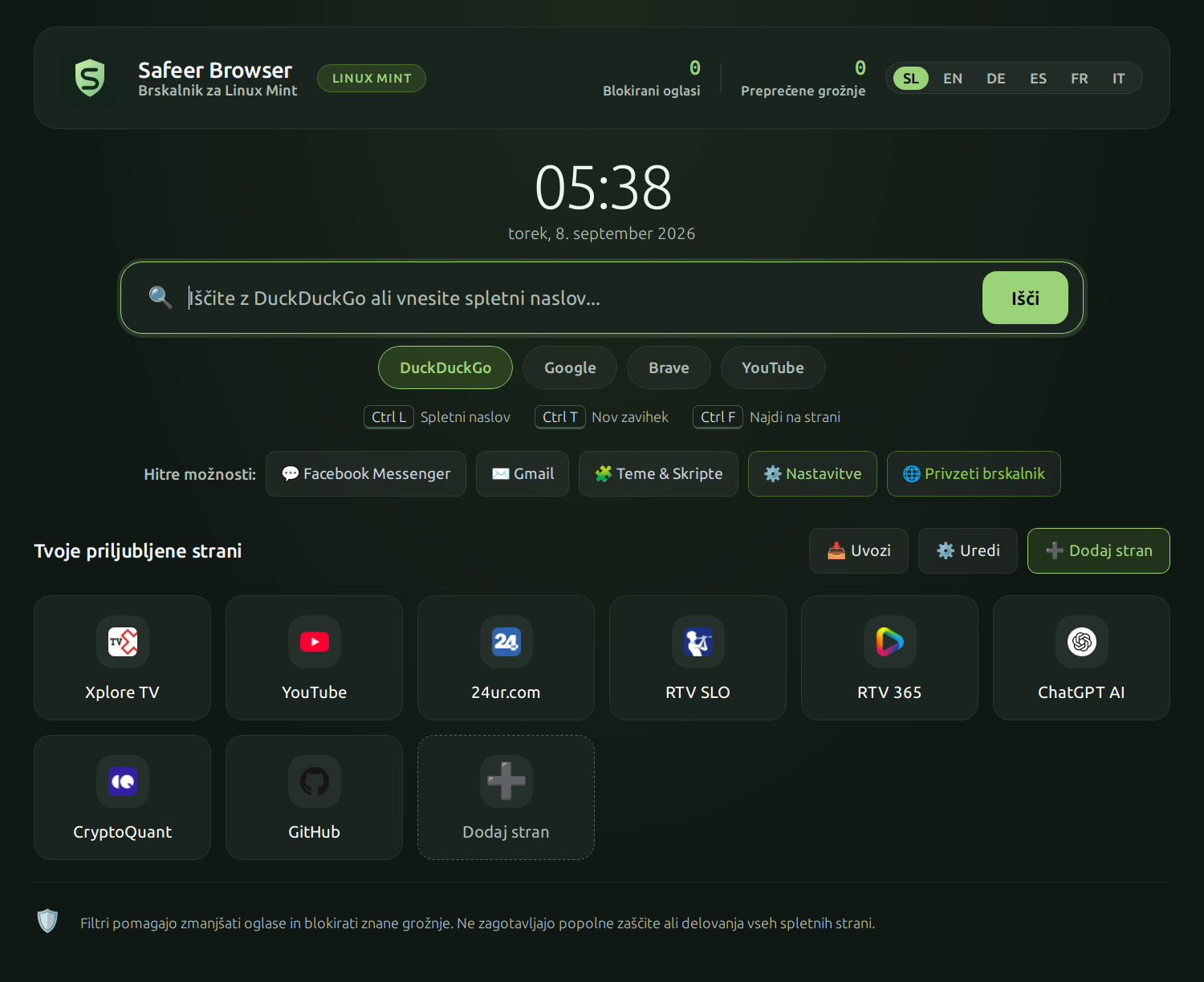Click the 'Ctrl F' shortcut key hint
Viewport: 1204px width, 982px height.
click(x=718, y=417)
